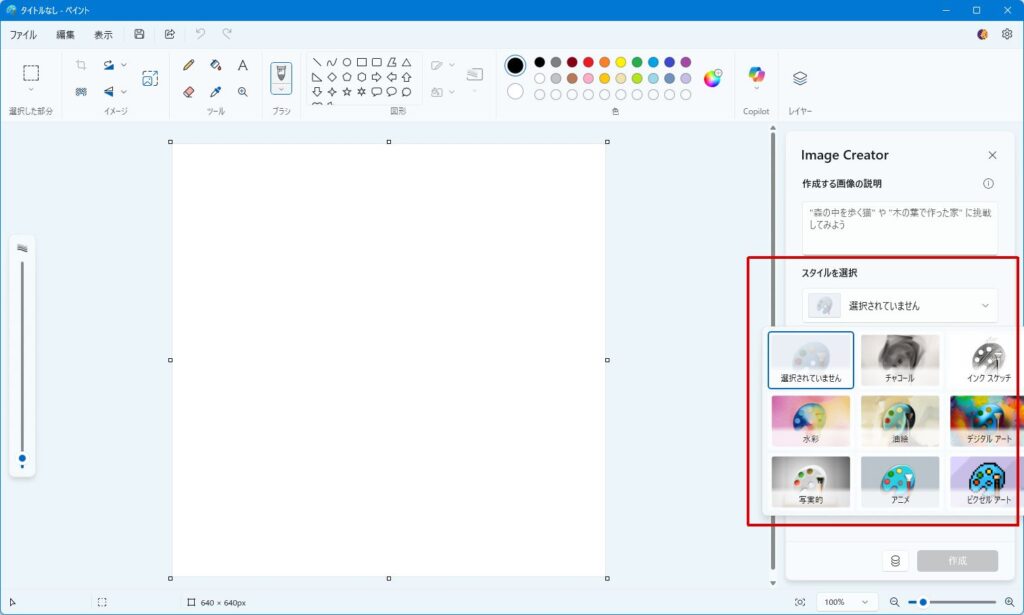Select the Color picker eyedropper tool
1024x615 pixels.
coord(215,91)
